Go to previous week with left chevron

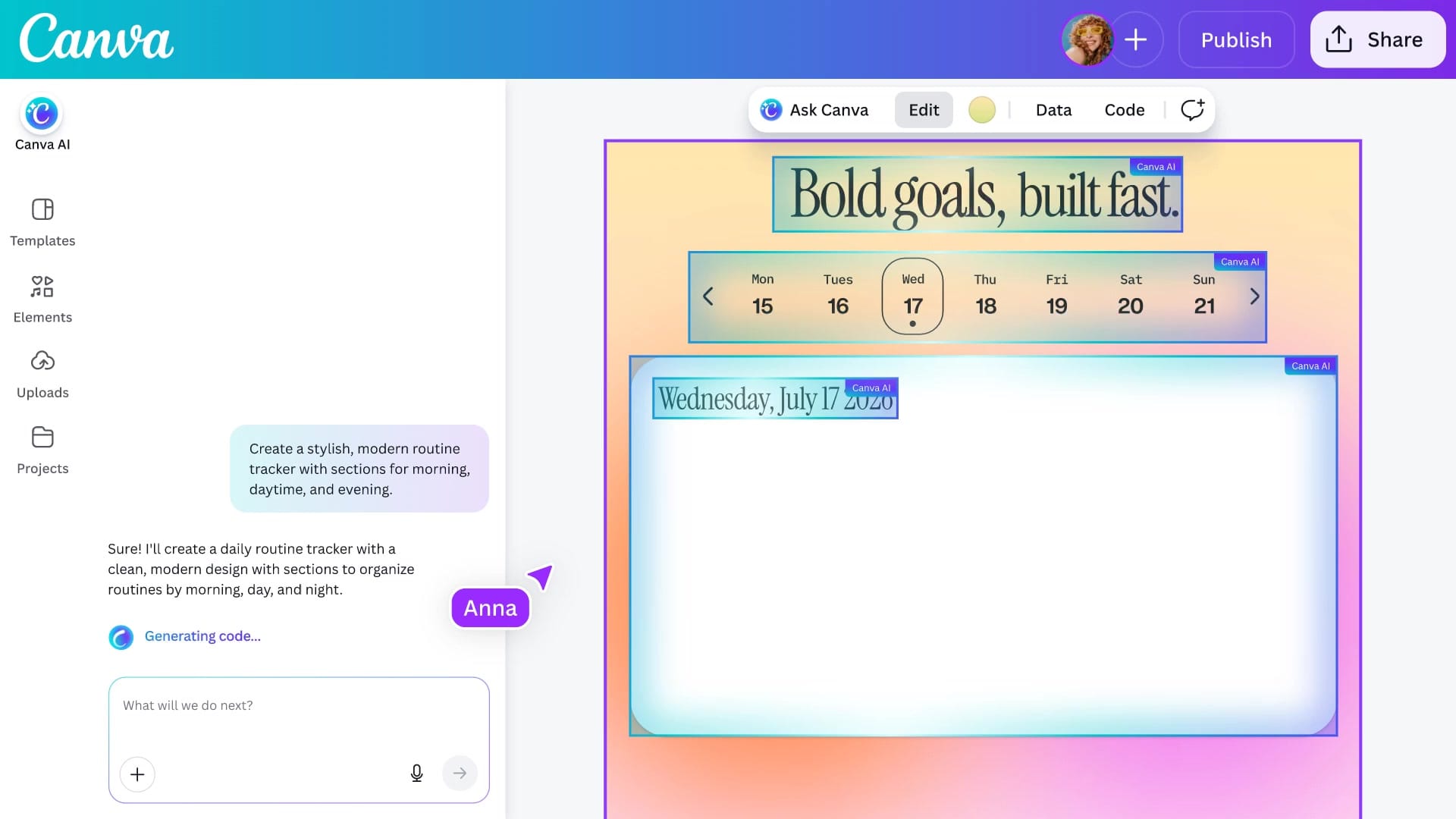pos(708,297)
